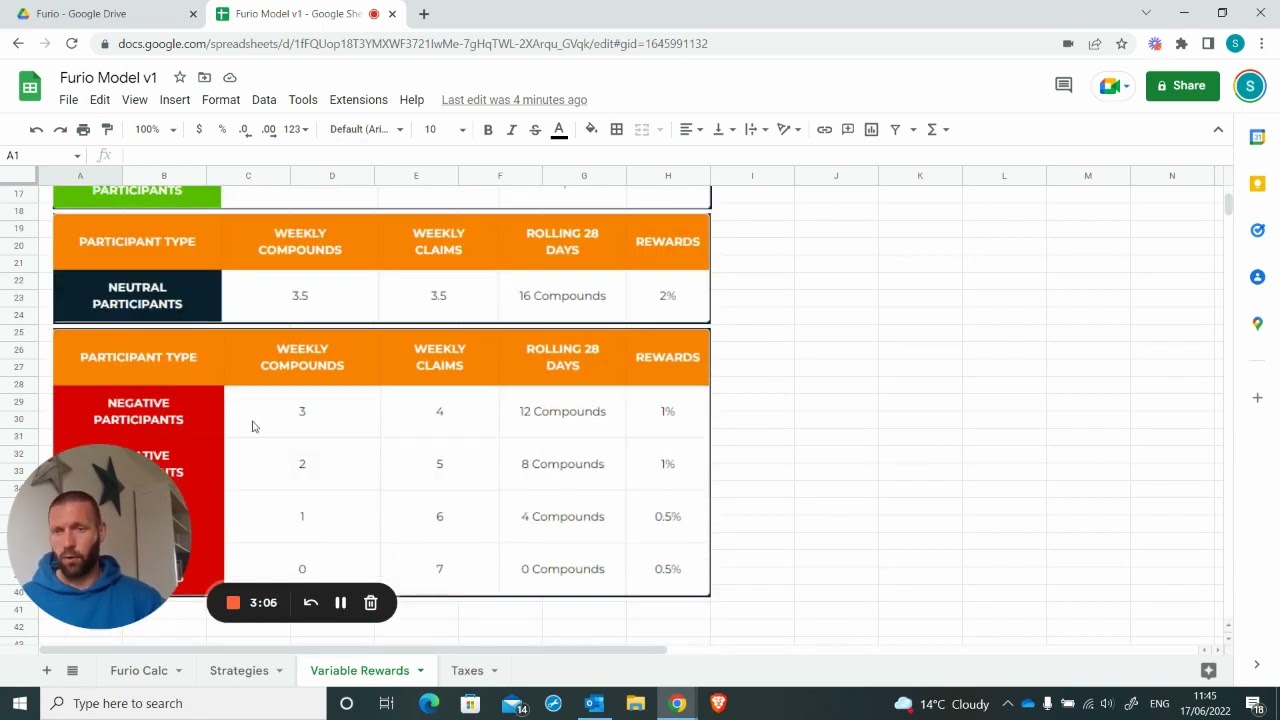
Task: Open Google Calendar side panel
Action: click(1258, 137)
